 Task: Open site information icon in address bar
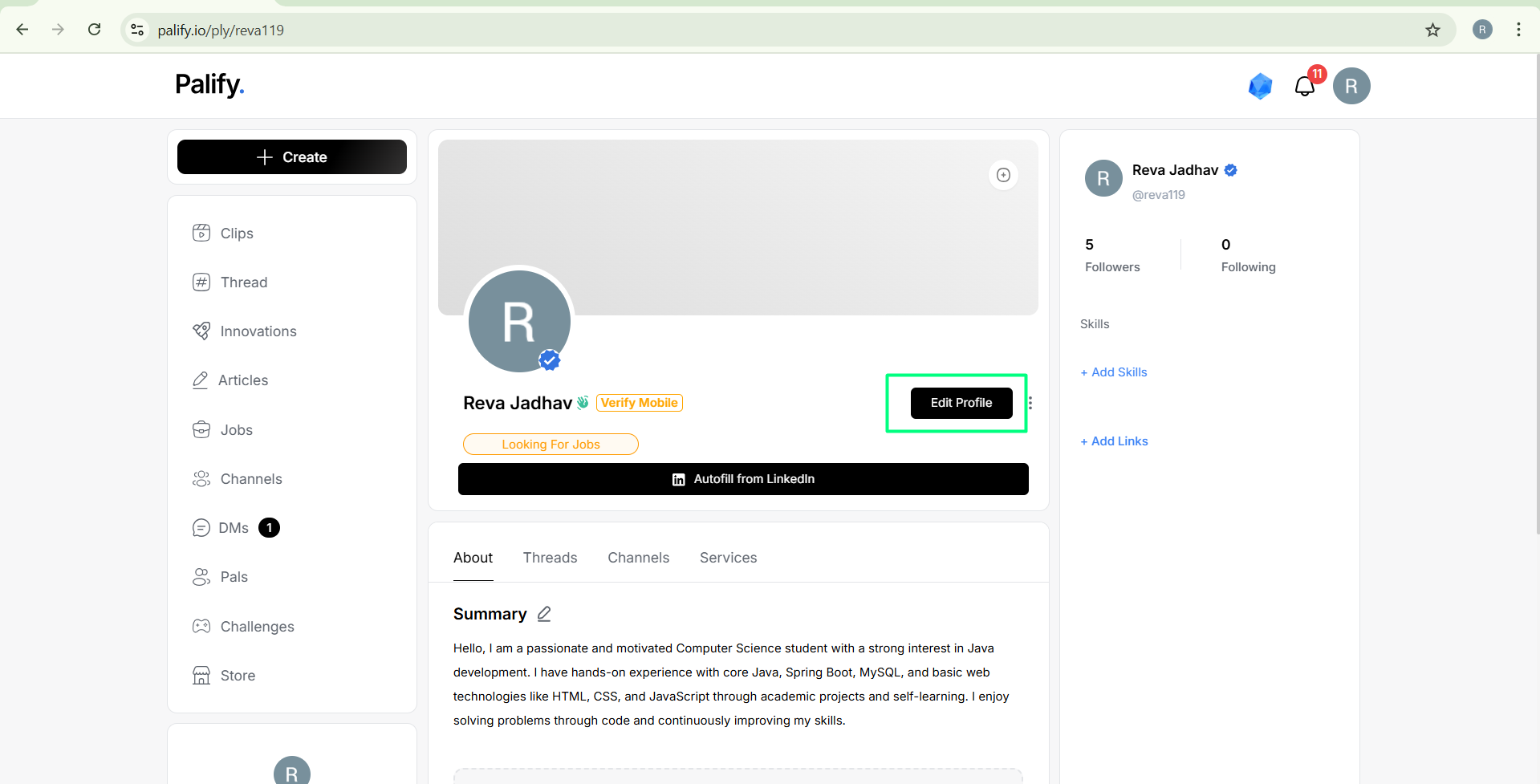[x=137, y=30]
